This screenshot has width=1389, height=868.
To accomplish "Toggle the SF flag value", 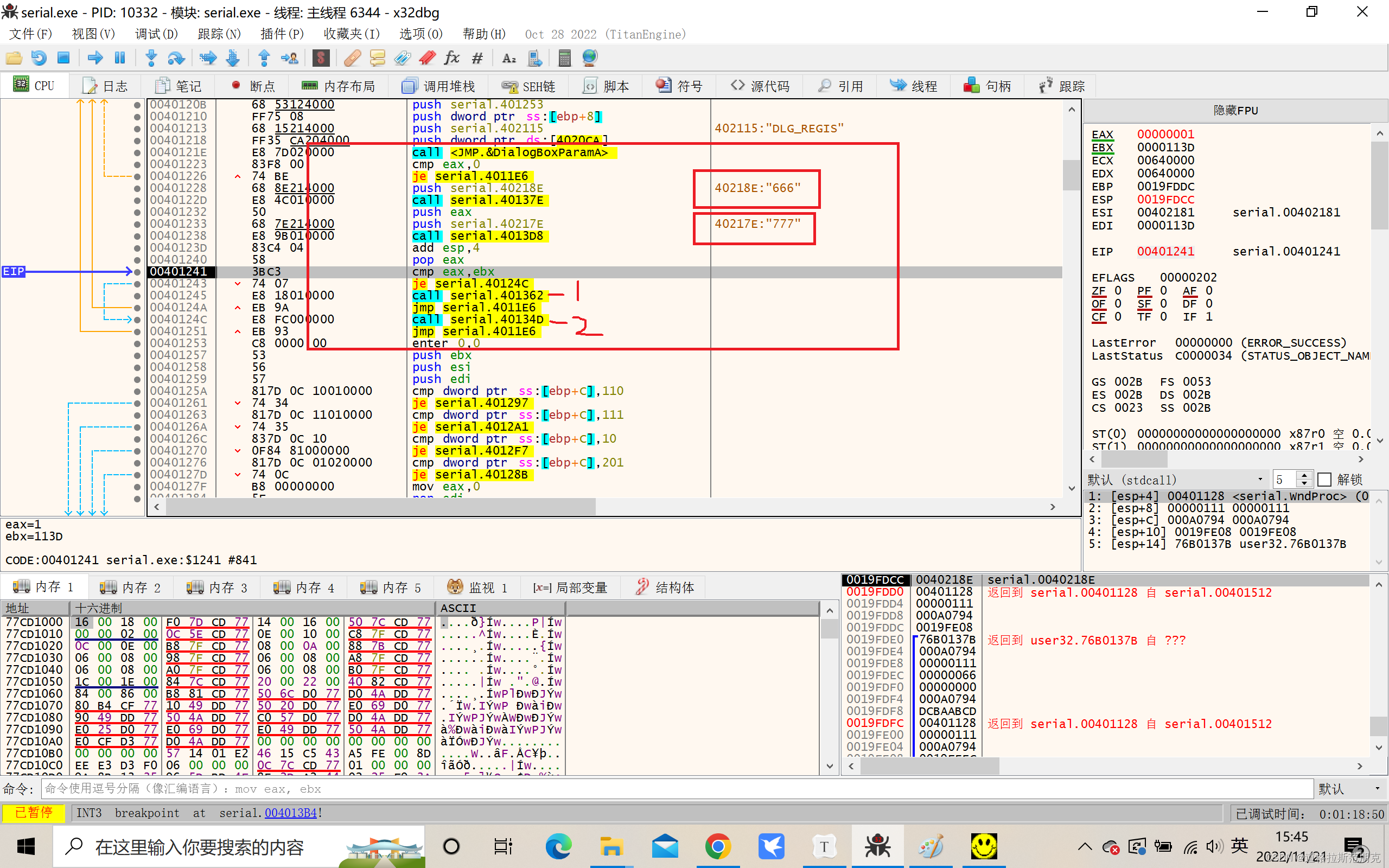I will point(1163,304).
